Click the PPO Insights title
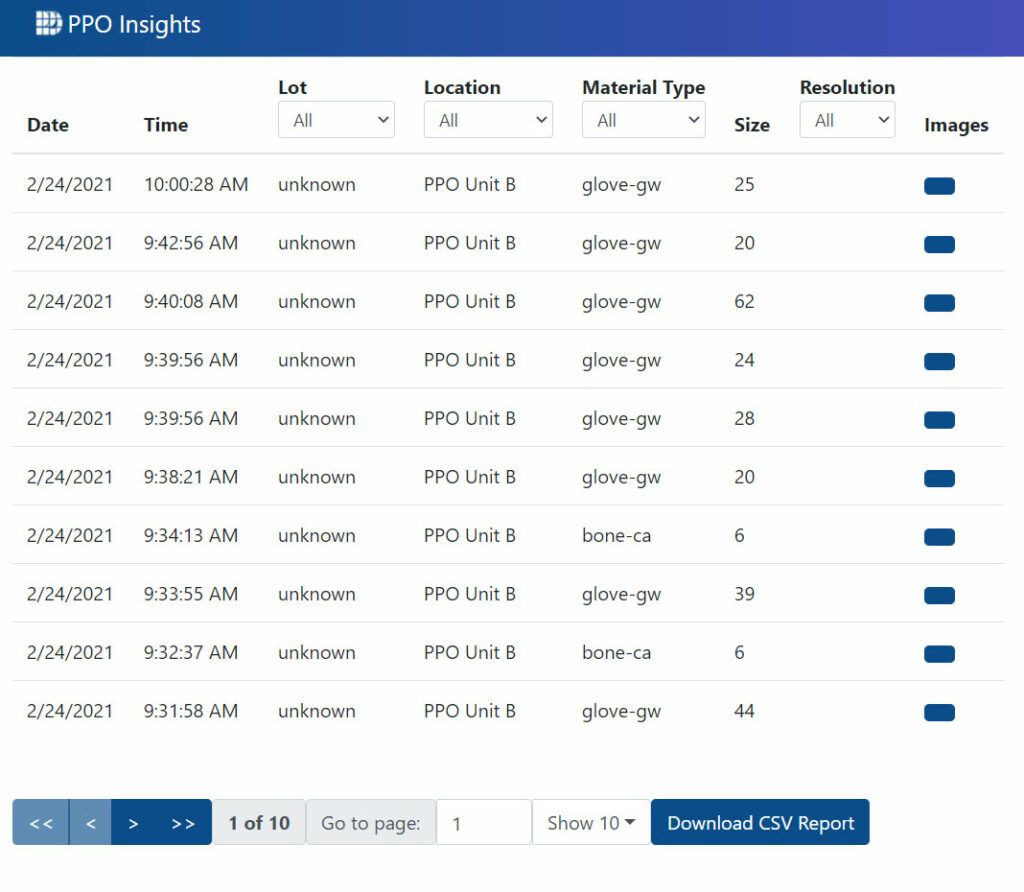This screenshot has width=1024, height=892. 134,24
